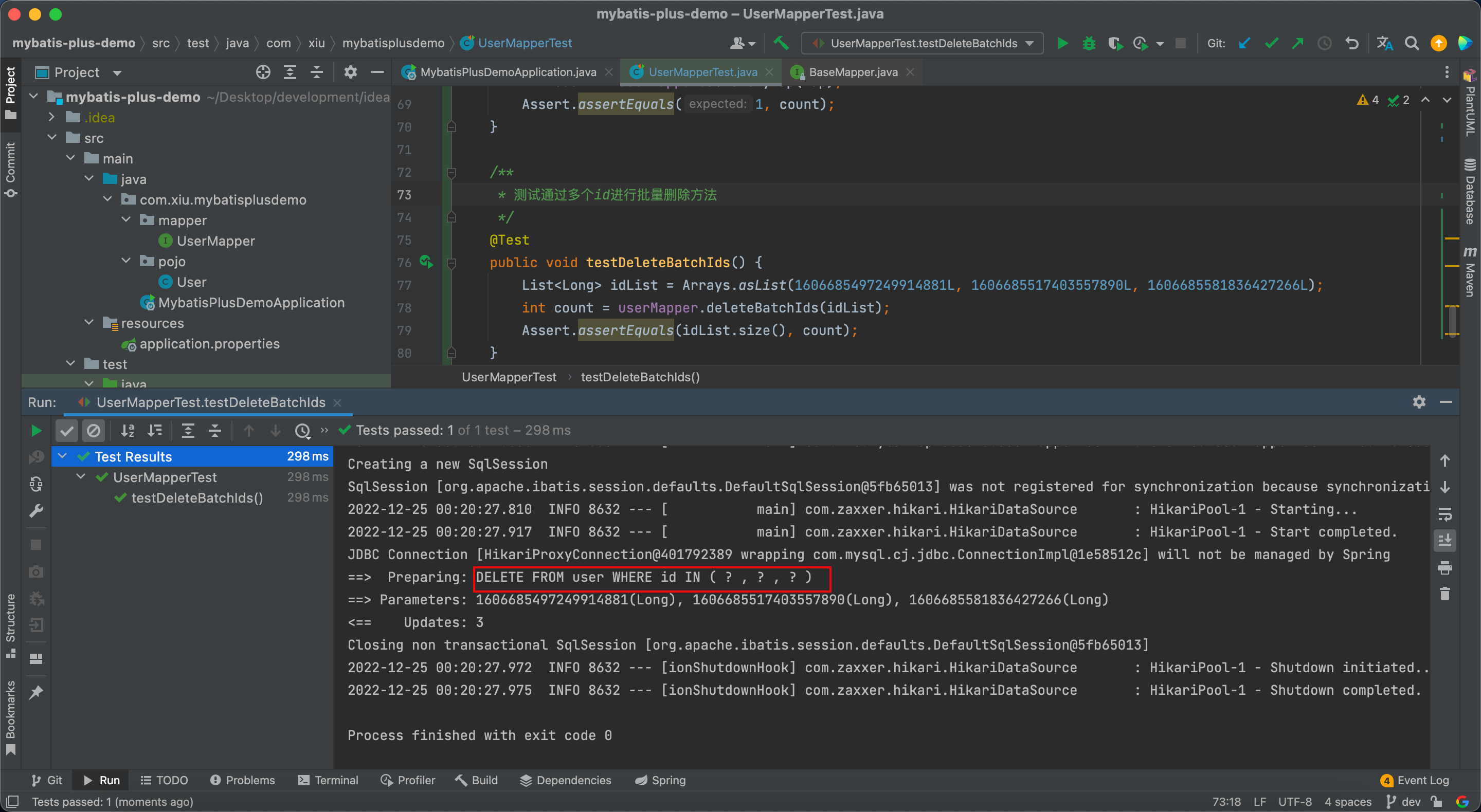Click dev branch in status bar
The image size is (1481, 812).
point(1404,802)
